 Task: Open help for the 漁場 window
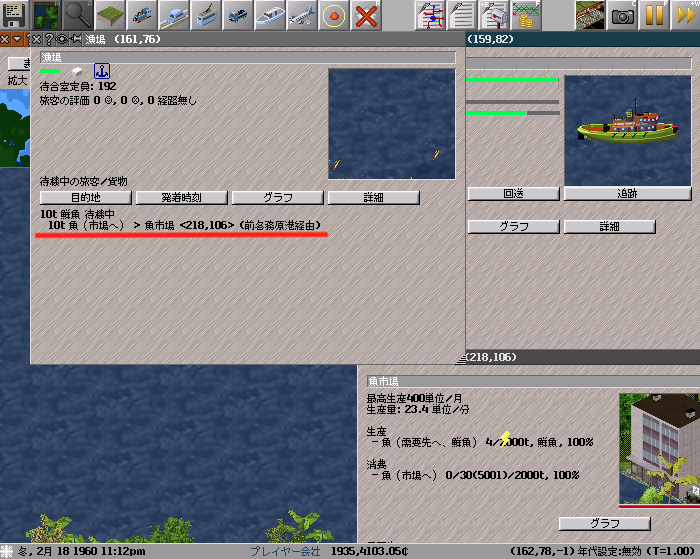49,39
